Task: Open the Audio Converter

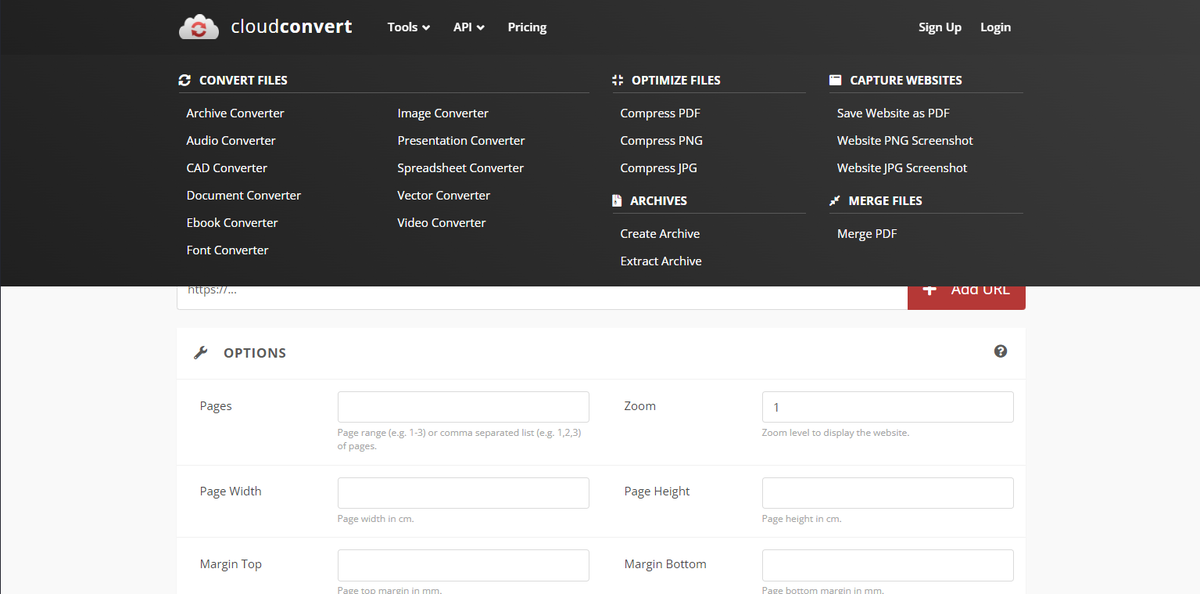Action: point(231,141)
